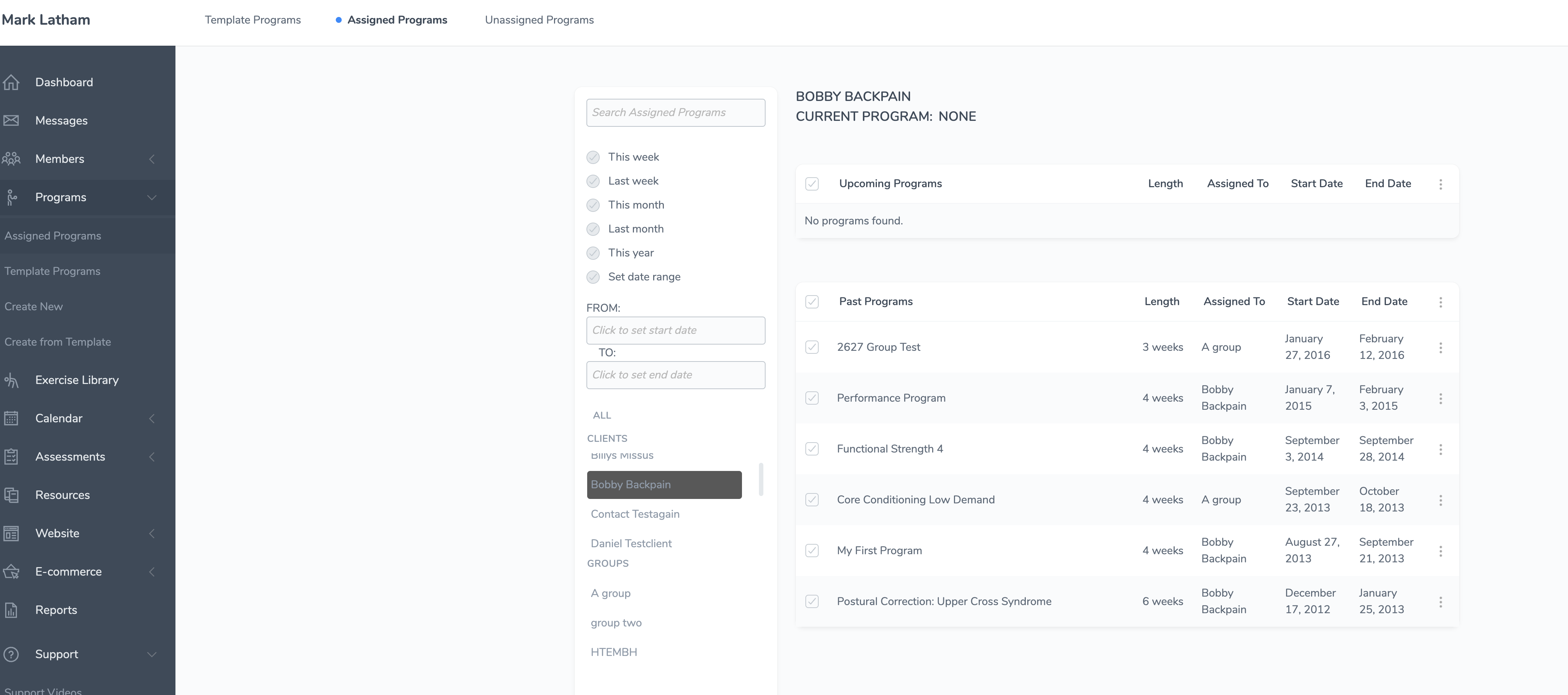Image resolution: width=1568 pixels, height=695 pixels.
Task: Open three-dot menu for 2627 Group Test
Action: pos(1440,347)
